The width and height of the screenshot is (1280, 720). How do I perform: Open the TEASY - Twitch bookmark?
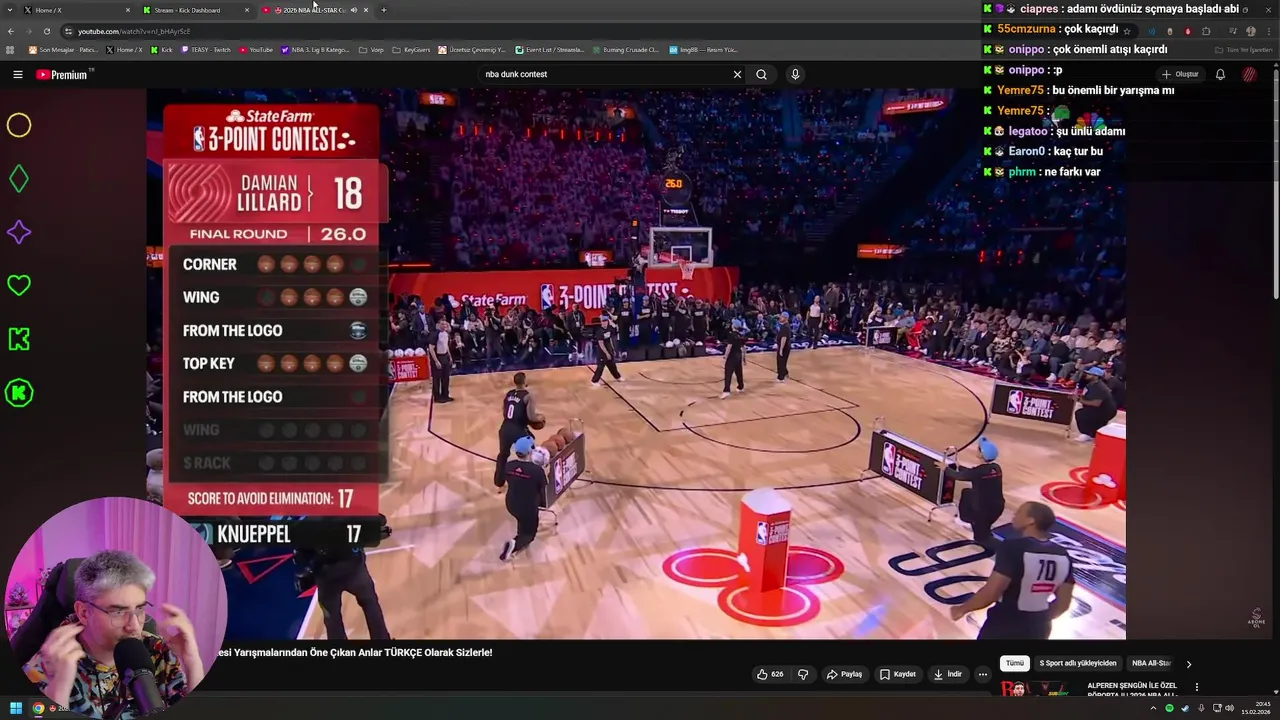pos(206,49)
